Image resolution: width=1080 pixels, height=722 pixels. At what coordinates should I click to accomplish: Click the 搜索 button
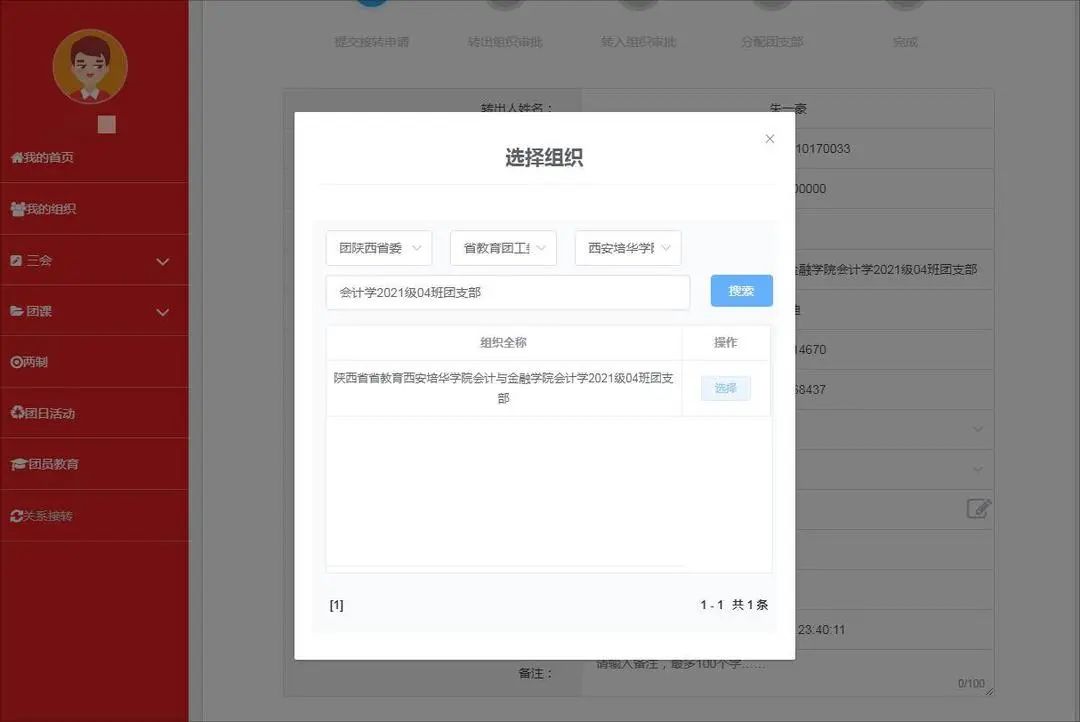pos(741,291)
